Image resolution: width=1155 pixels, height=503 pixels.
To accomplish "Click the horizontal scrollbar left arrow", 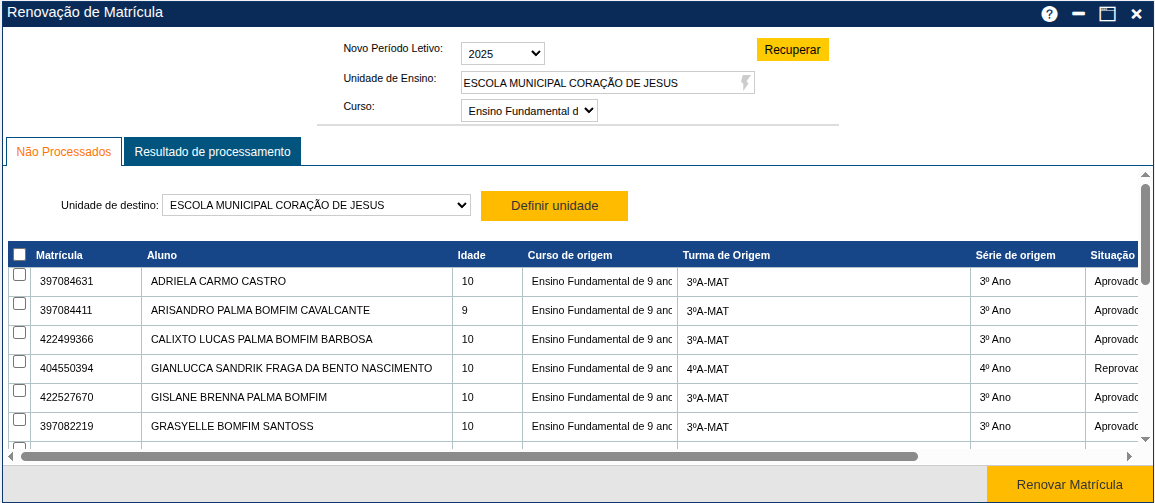I will (11, 456).
